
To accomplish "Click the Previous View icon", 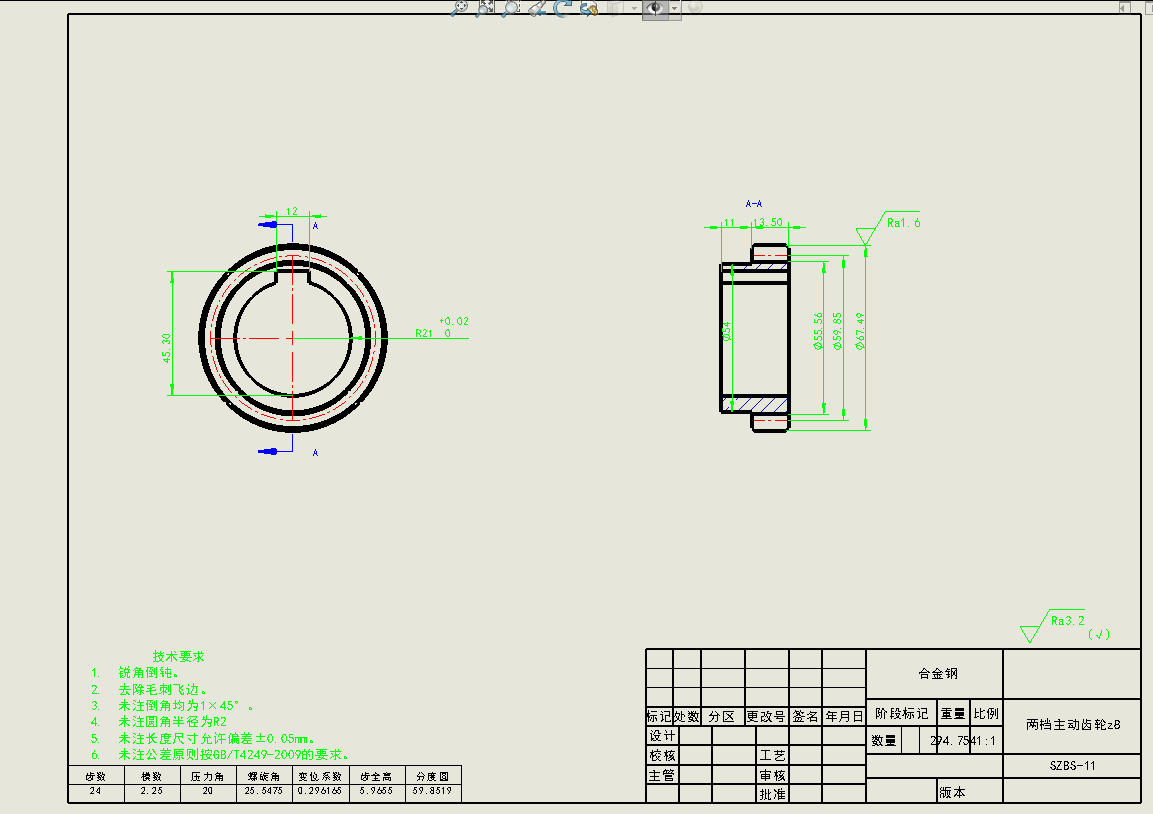I will [537, 8].
